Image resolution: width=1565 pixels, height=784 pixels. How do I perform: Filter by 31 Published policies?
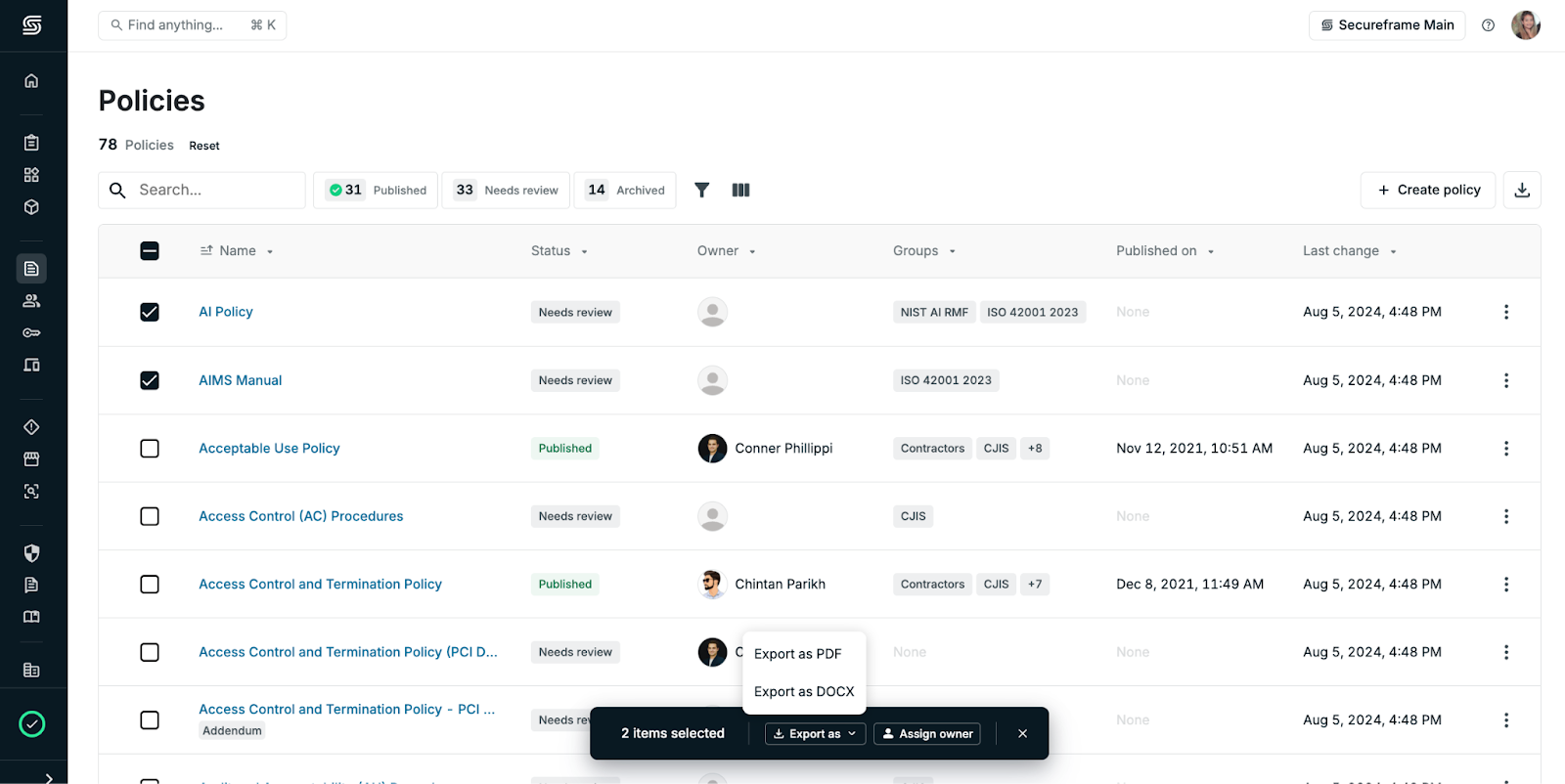[376, 190]
